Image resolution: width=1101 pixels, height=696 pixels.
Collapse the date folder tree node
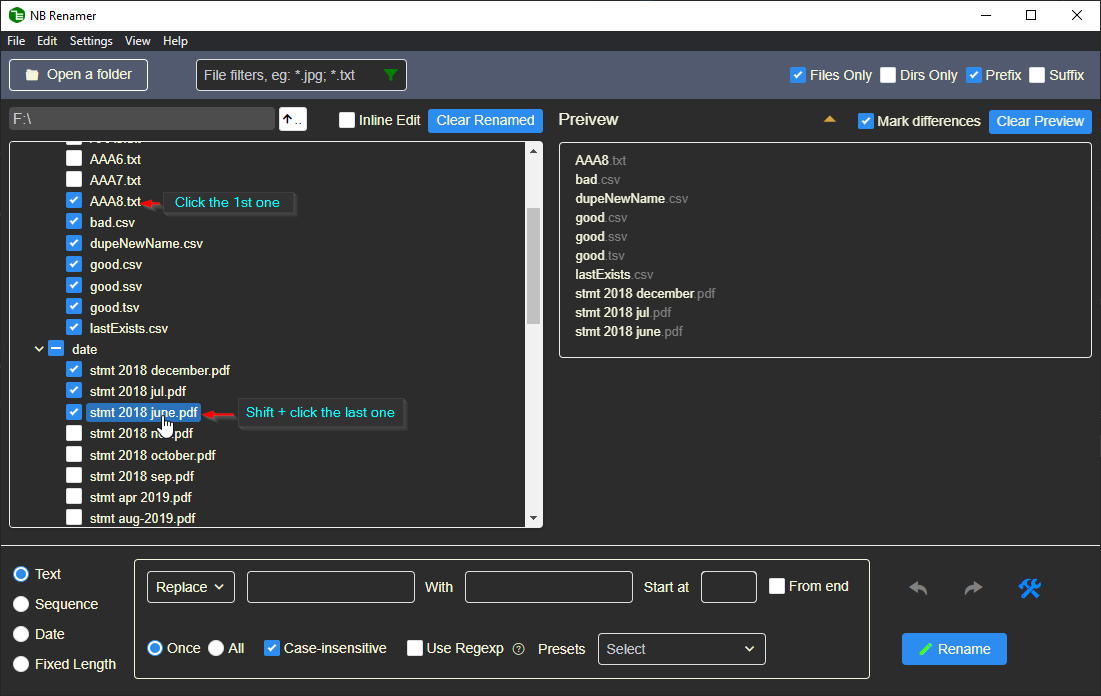coord(39,349)
